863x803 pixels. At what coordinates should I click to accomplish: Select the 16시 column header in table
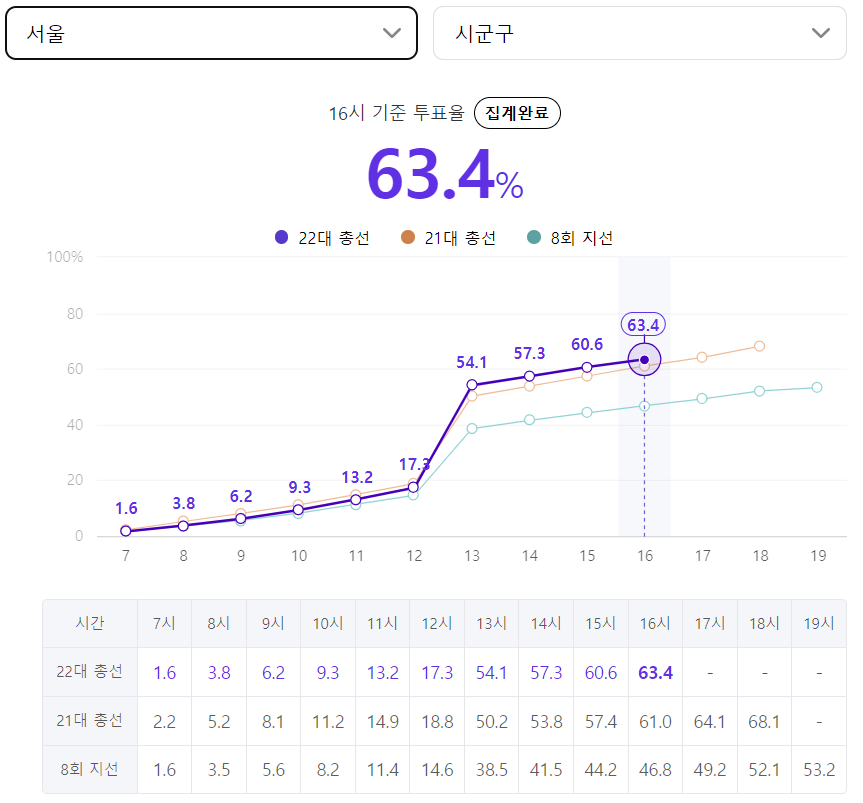[x=655, y=623]
